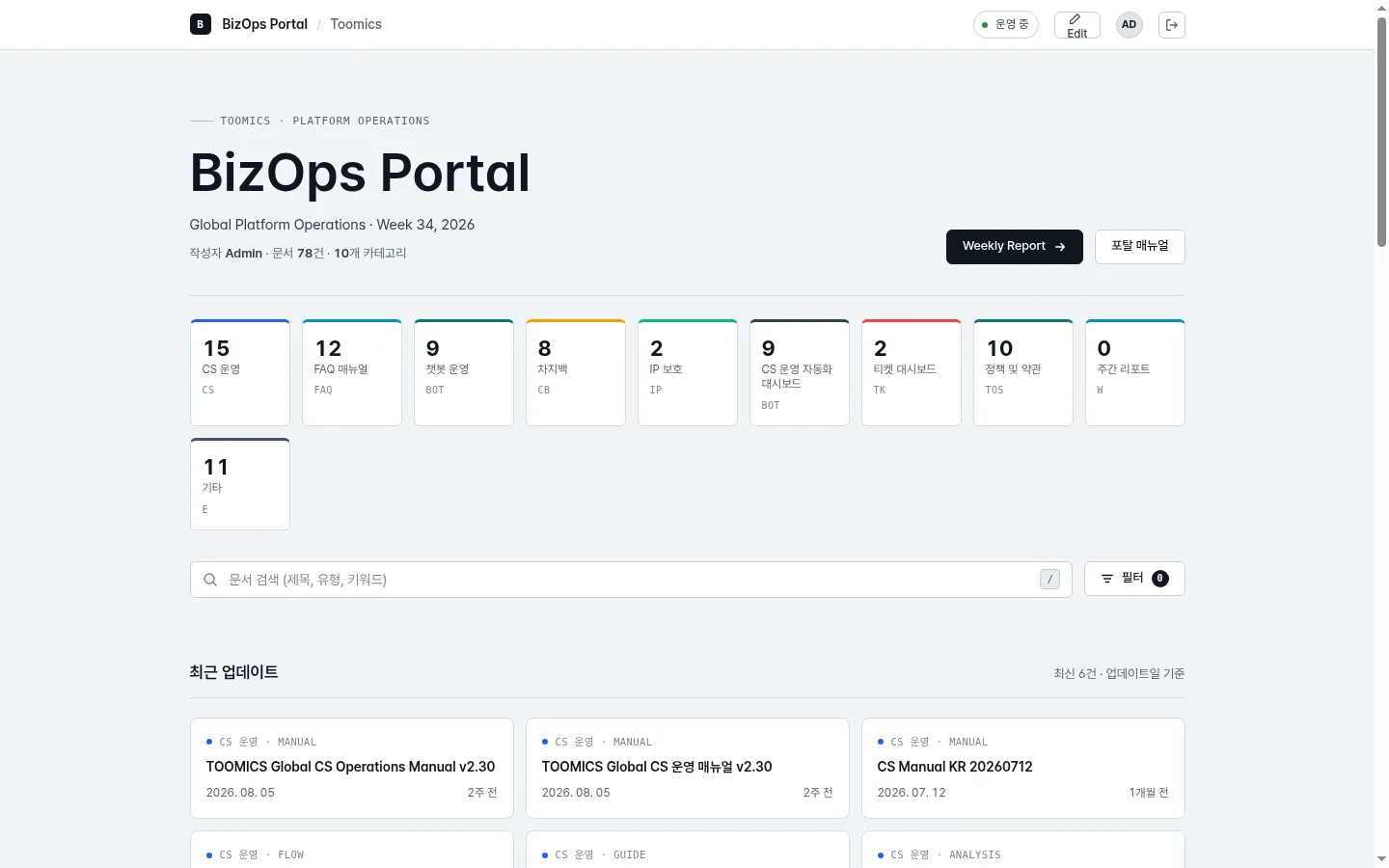The width and height of the screenshot is (1389, 868).
Task: Open the 포탈 매뉴얼 button
Action: 1139,246
